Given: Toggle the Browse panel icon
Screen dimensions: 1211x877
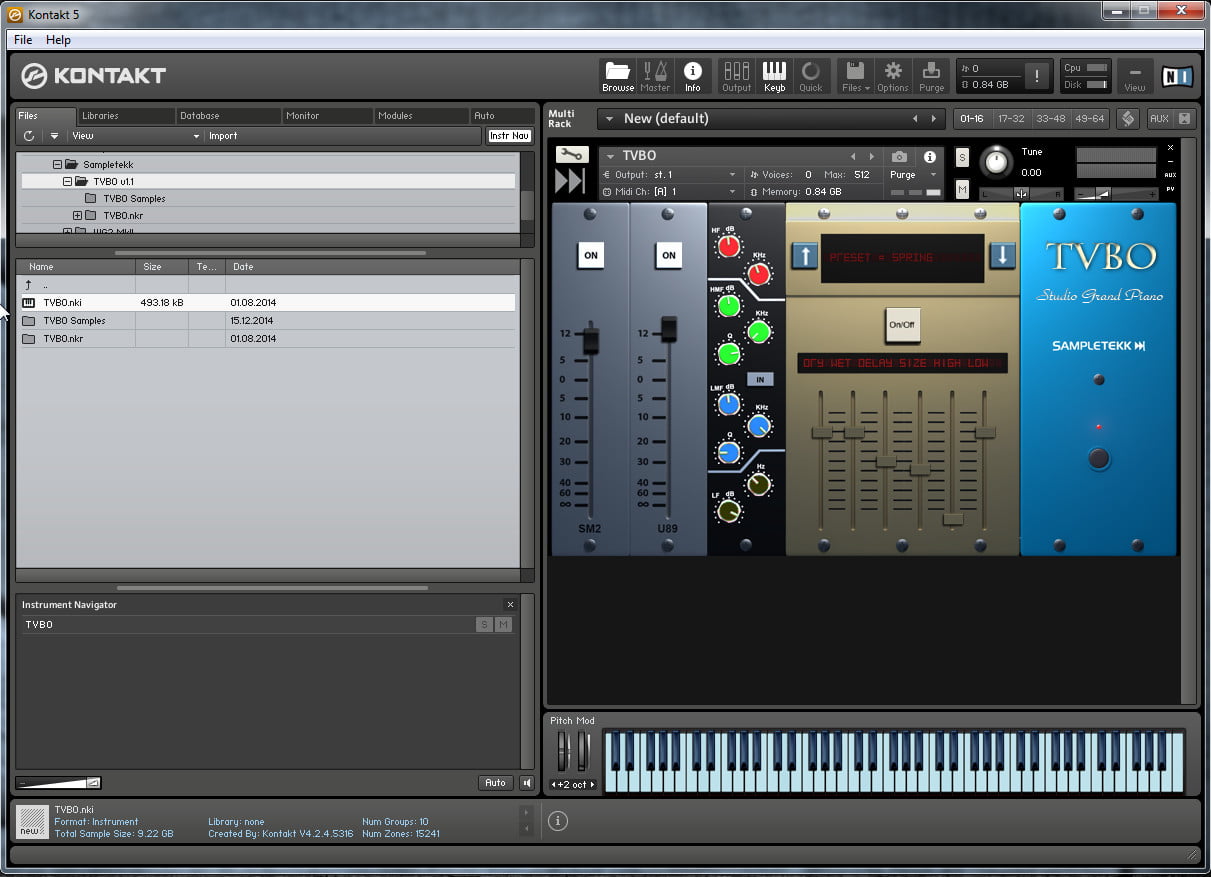Looking at the screenshot, I should pyautogui.click(x=618, y=76).
